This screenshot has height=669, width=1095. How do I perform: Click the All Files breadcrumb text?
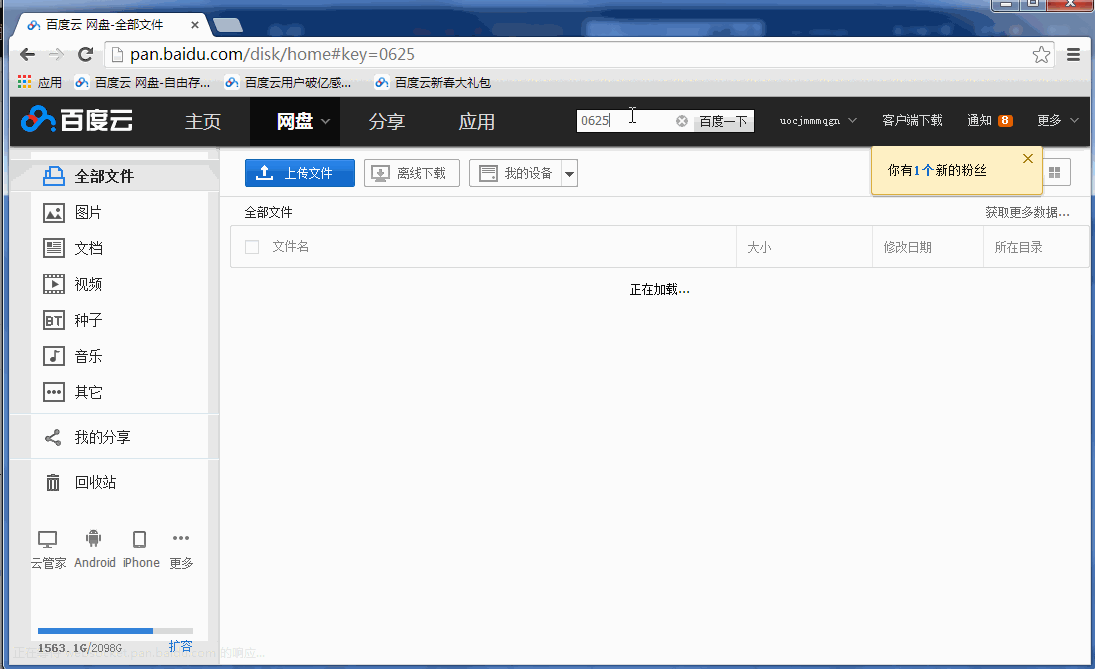click(x=268, y=212)
